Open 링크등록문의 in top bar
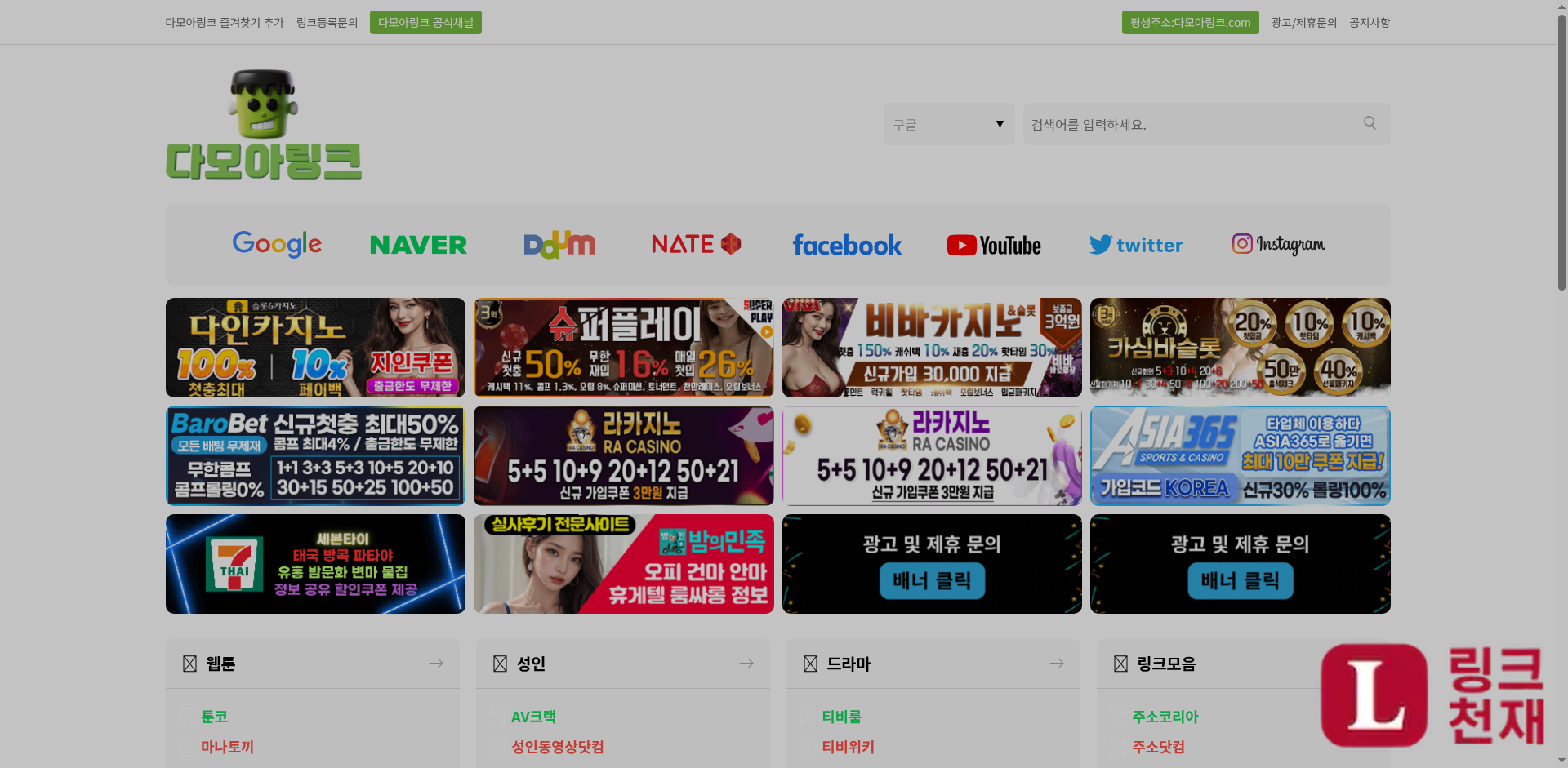Screen dimensions: 1568x768 (327, 23)
